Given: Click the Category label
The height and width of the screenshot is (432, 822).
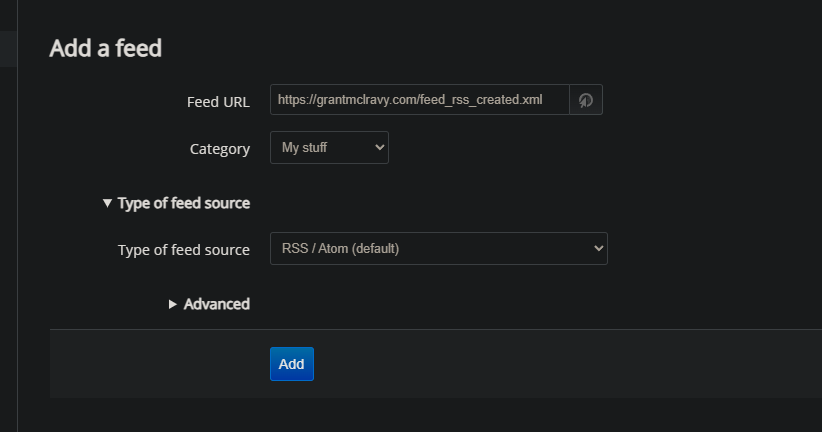Looking at the screenshot, I should 219,149.
